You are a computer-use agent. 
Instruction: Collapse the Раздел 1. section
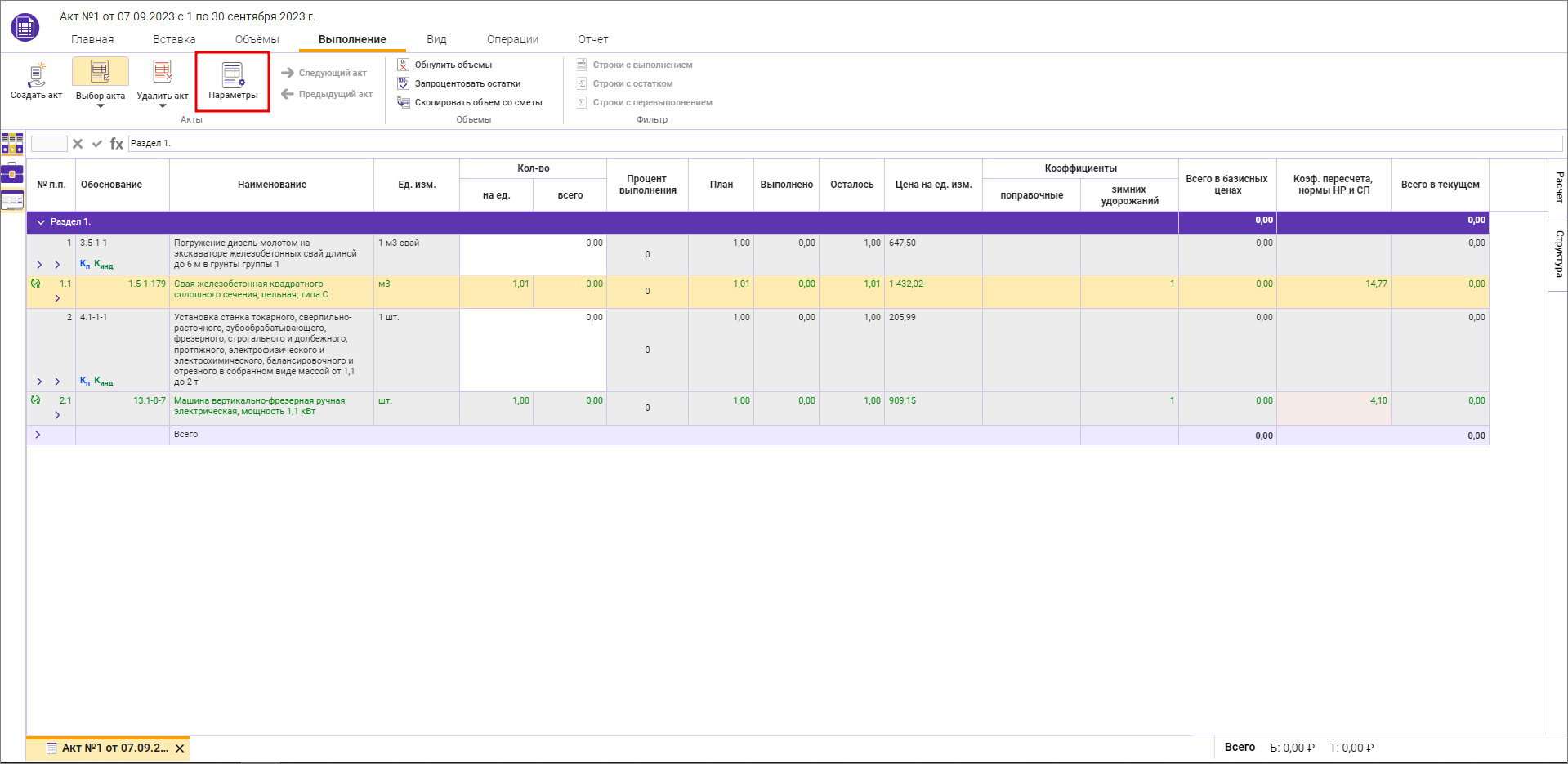pyautogui.click(x=41, y=222)
